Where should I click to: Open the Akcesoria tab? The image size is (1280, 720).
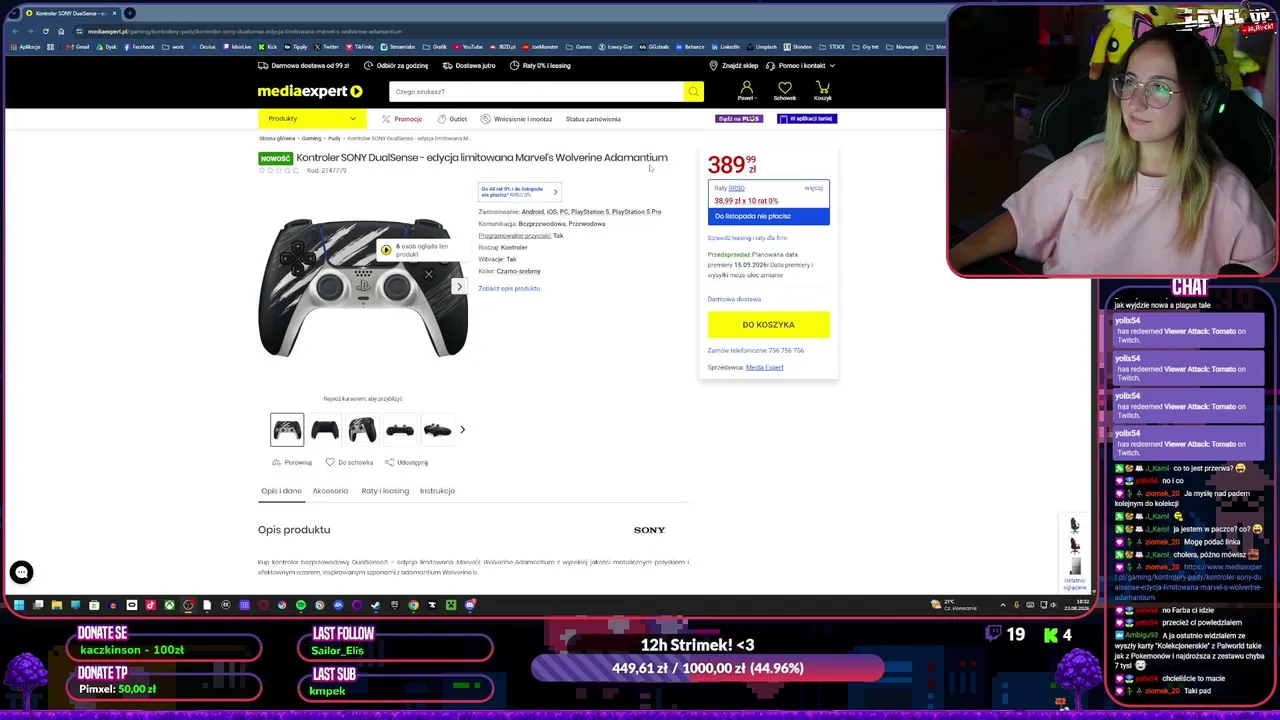330,491
